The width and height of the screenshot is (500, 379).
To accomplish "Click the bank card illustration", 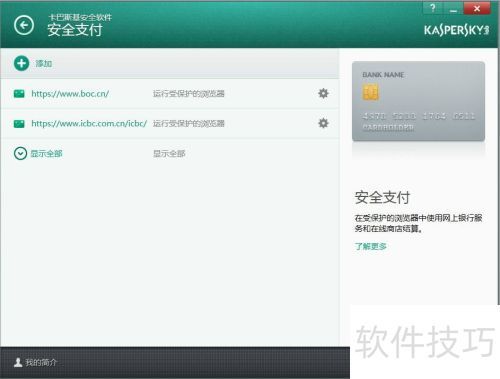I will (x=418, y=101).
